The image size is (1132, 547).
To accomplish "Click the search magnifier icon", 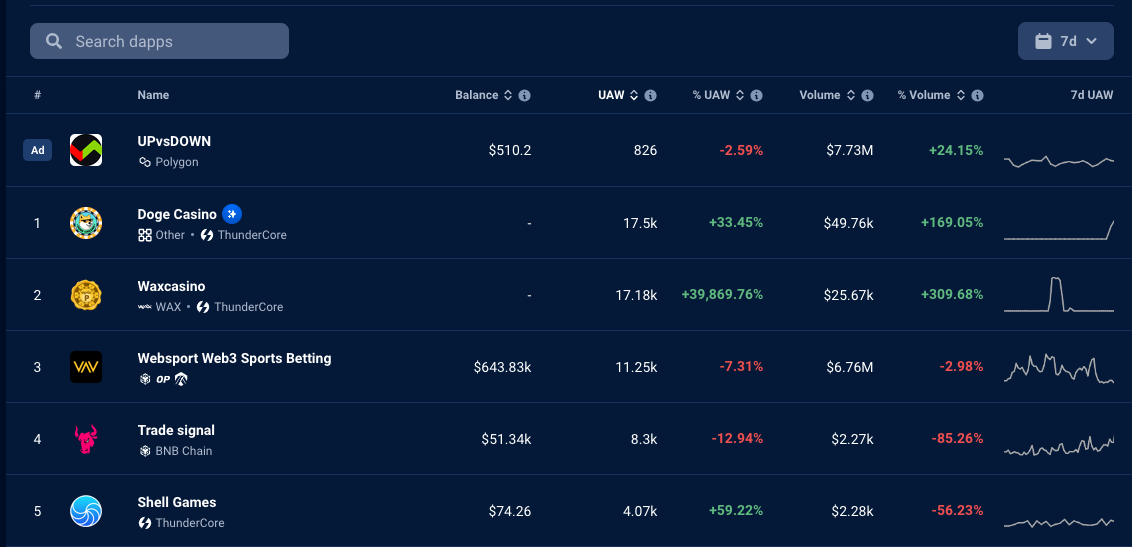I will click(53, 41).
